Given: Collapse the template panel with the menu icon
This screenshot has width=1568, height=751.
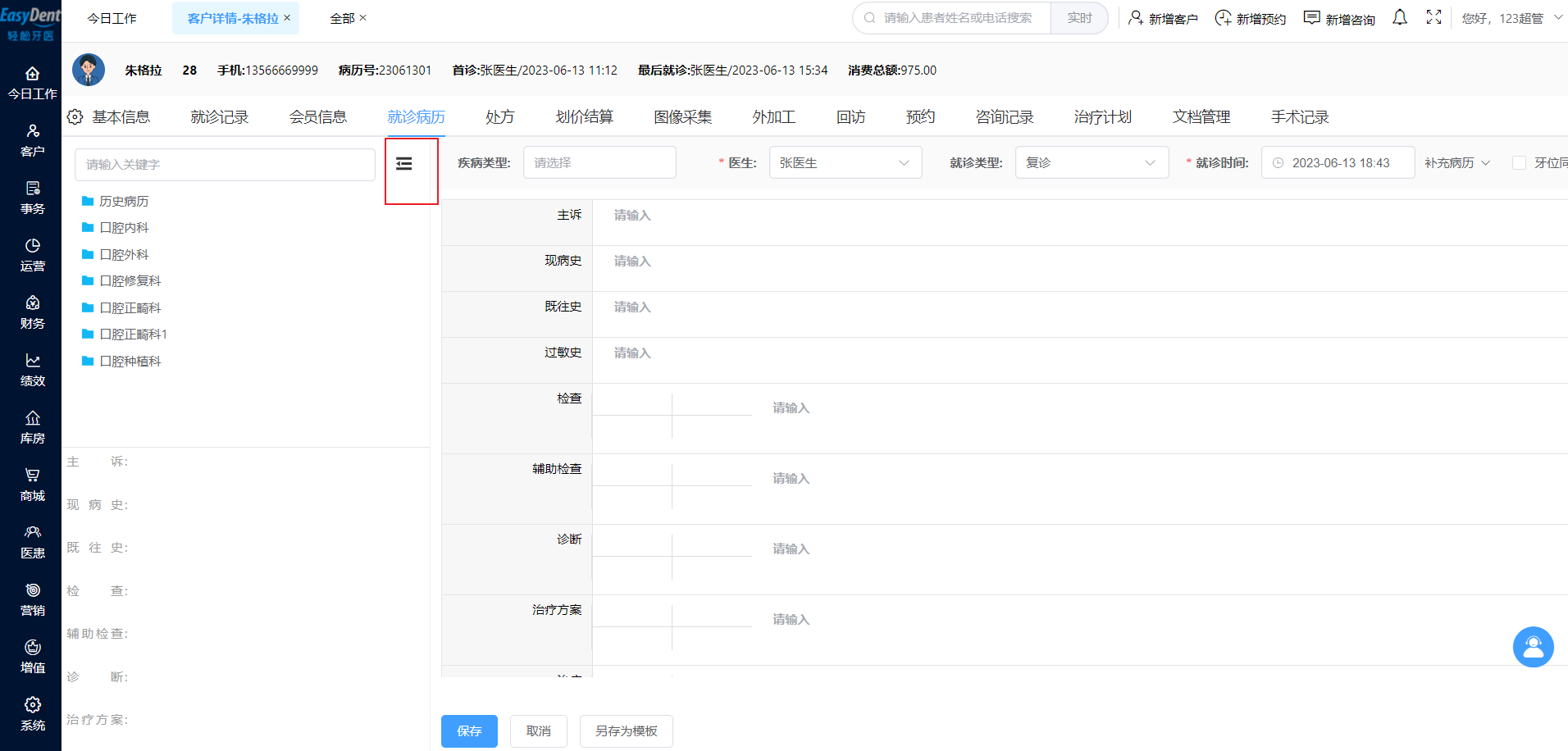Looking at the screenshot, I should pyautogui.click(x=403, y=164).
